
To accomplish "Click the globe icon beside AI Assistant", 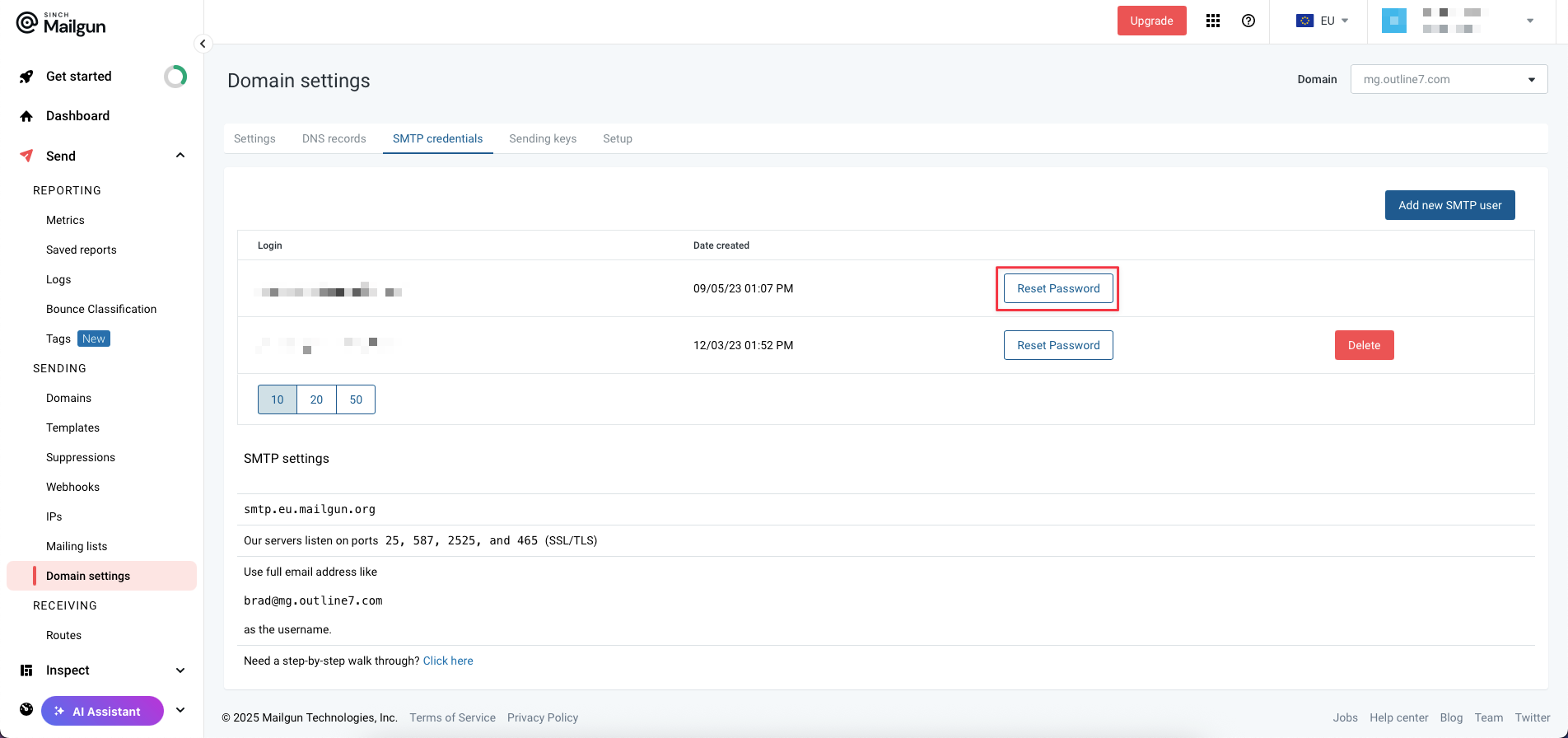I will [x=26, y=709].
